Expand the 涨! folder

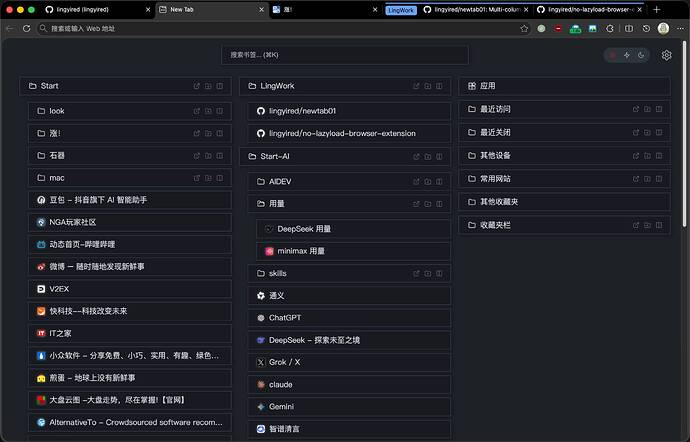pos(129,133)
